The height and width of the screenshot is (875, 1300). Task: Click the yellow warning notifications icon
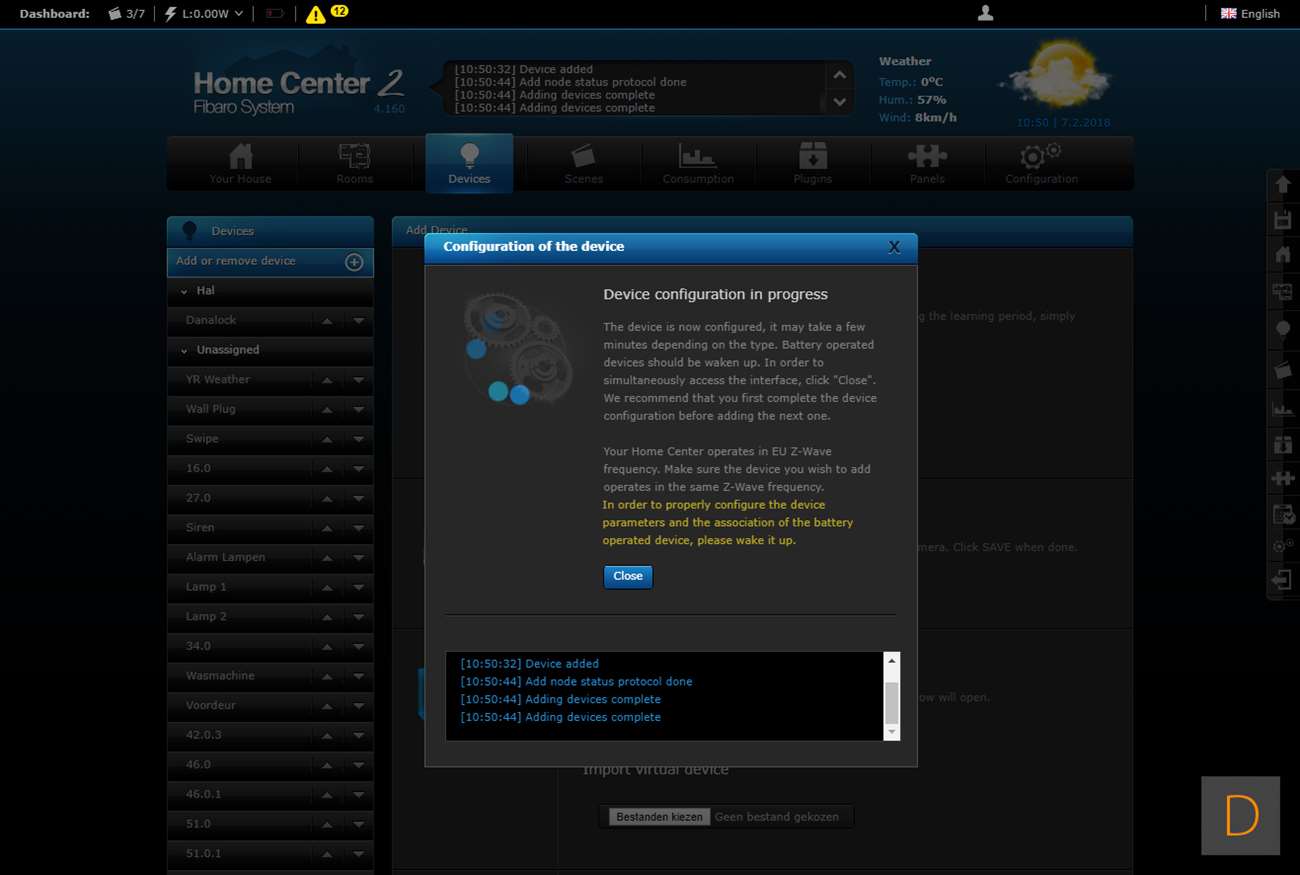pos(316,14)
